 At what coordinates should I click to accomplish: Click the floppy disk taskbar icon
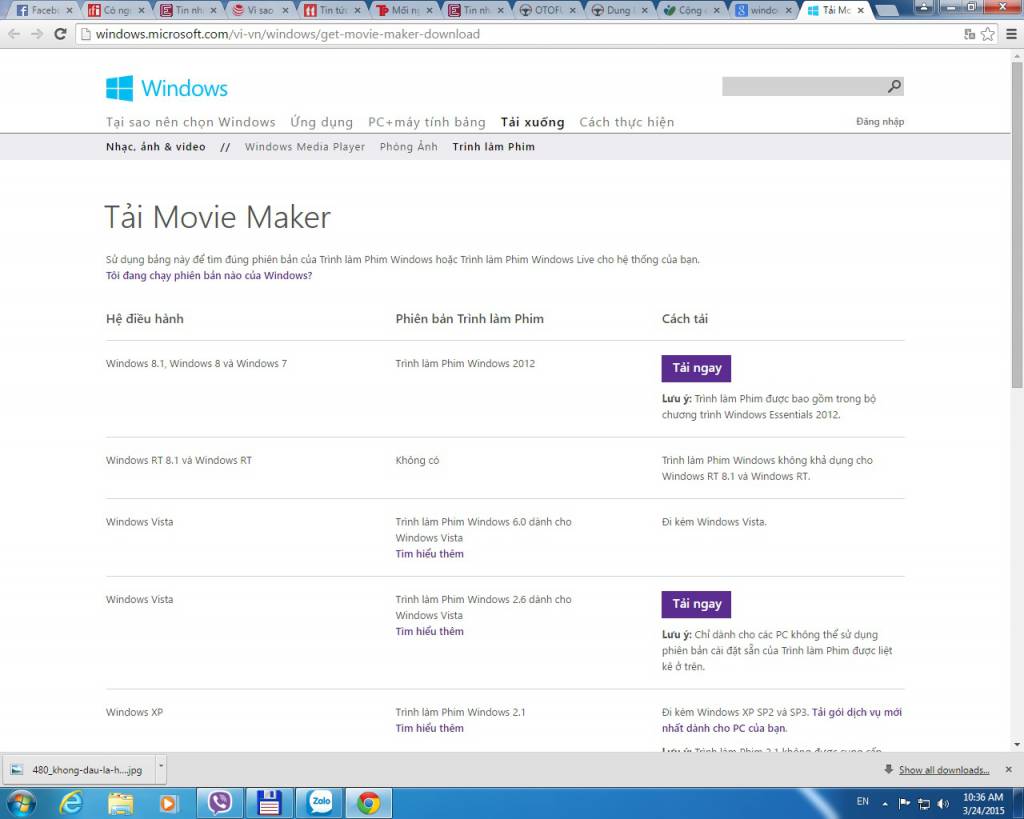point(269,803)
